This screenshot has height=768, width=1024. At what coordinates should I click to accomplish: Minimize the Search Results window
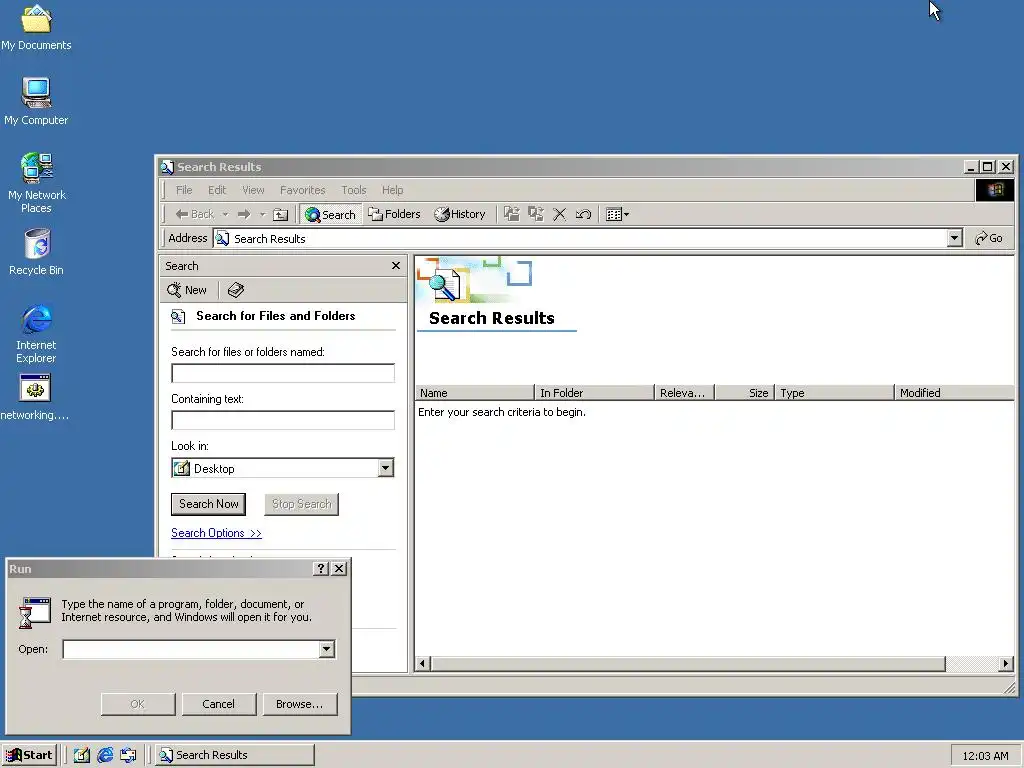972,167
